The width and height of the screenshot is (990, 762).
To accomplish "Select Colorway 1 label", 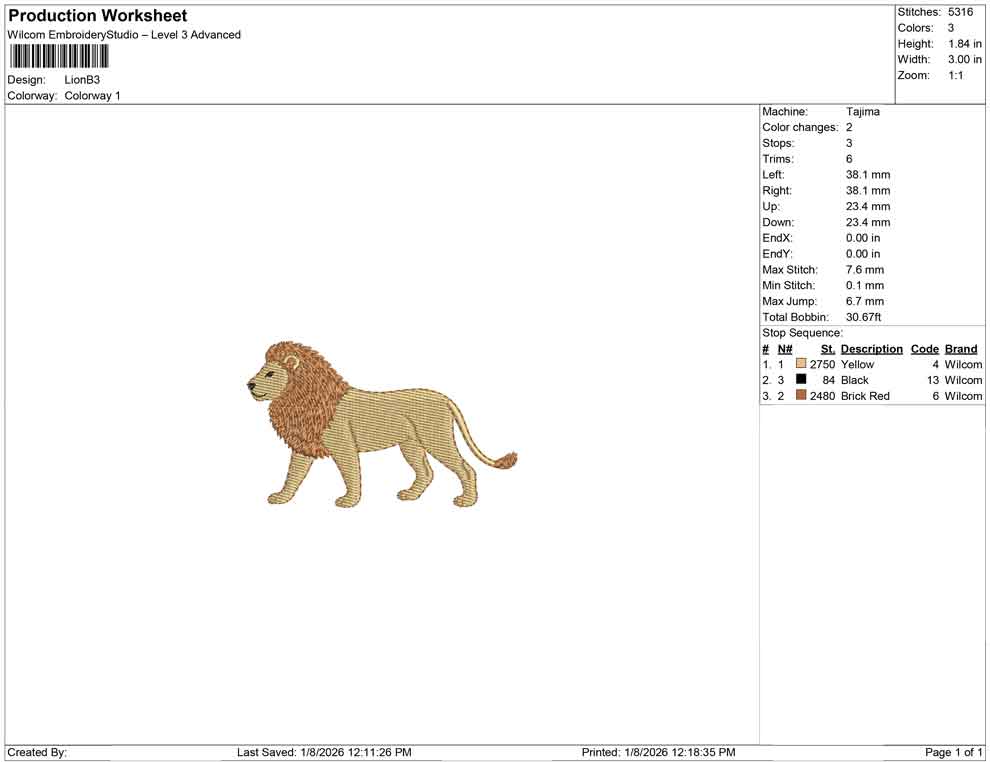I will 92,95.
